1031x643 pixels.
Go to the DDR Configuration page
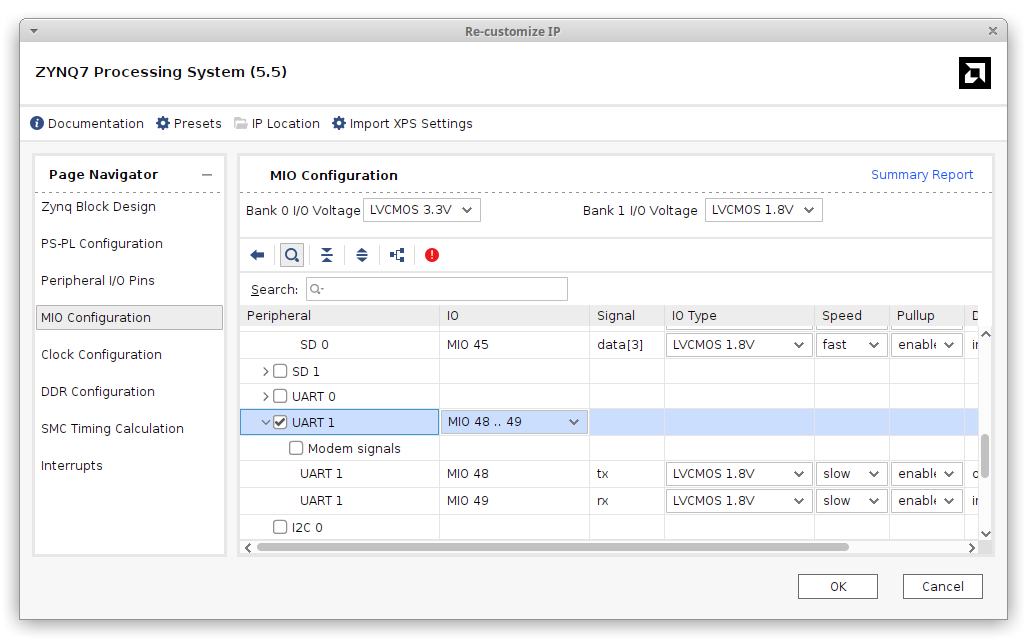click(98, 392)
